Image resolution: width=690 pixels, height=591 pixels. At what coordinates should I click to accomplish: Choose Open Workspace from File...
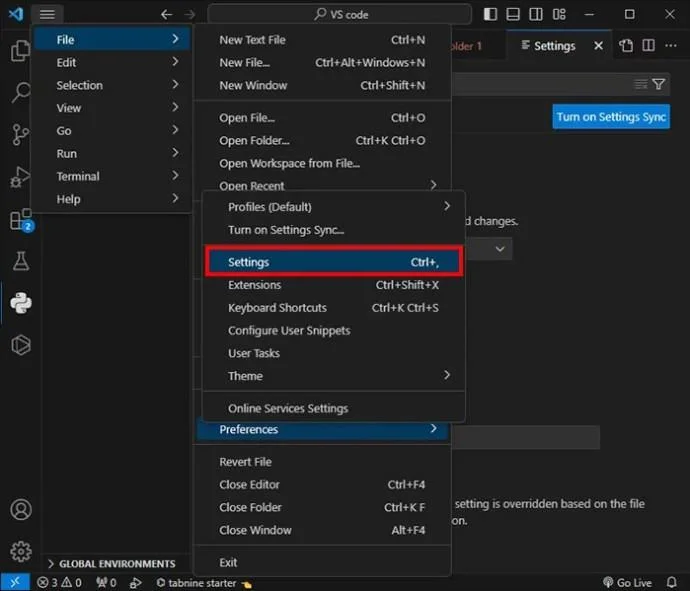tap(323, 163)
